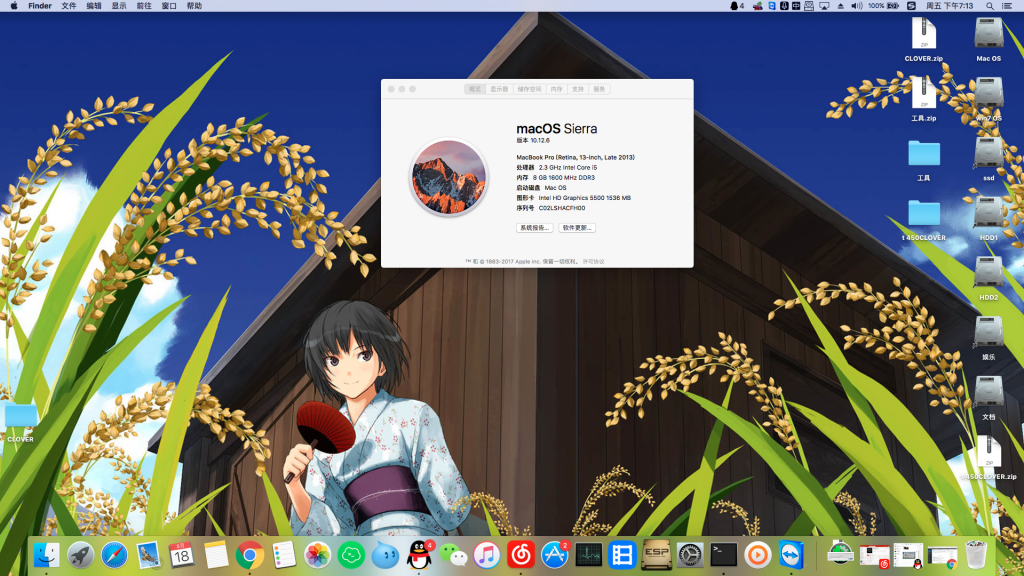
Task: Open the 文件 menu
Action: pos(69,6)
